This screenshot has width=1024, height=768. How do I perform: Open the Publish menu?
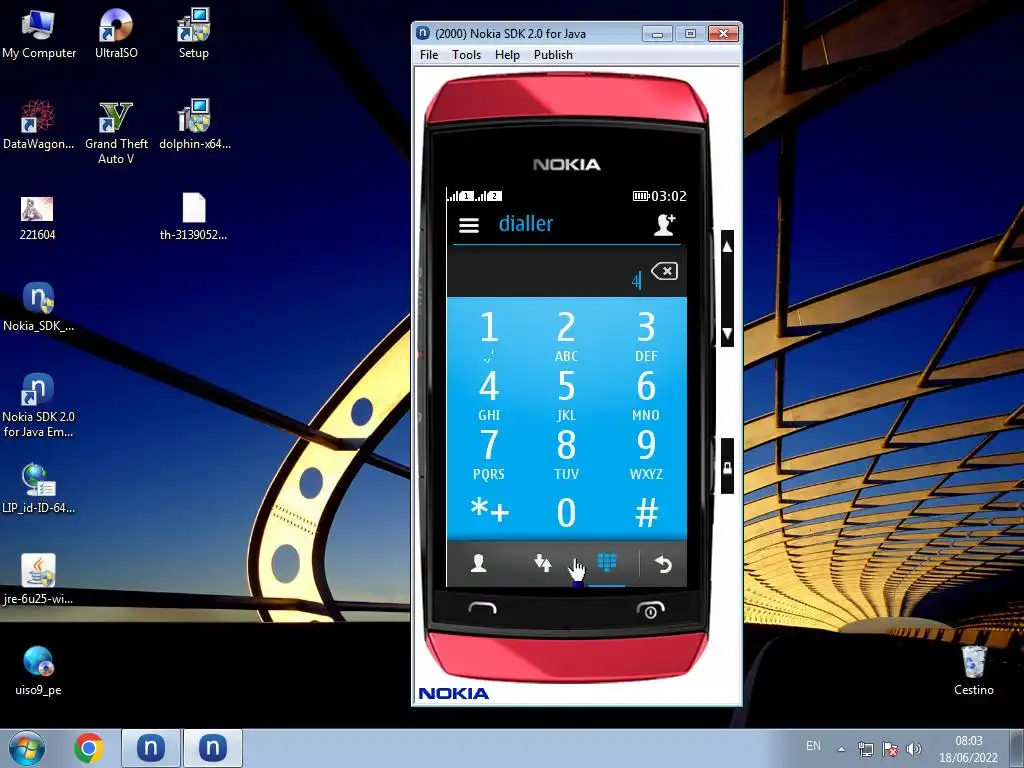pos(553,55)
